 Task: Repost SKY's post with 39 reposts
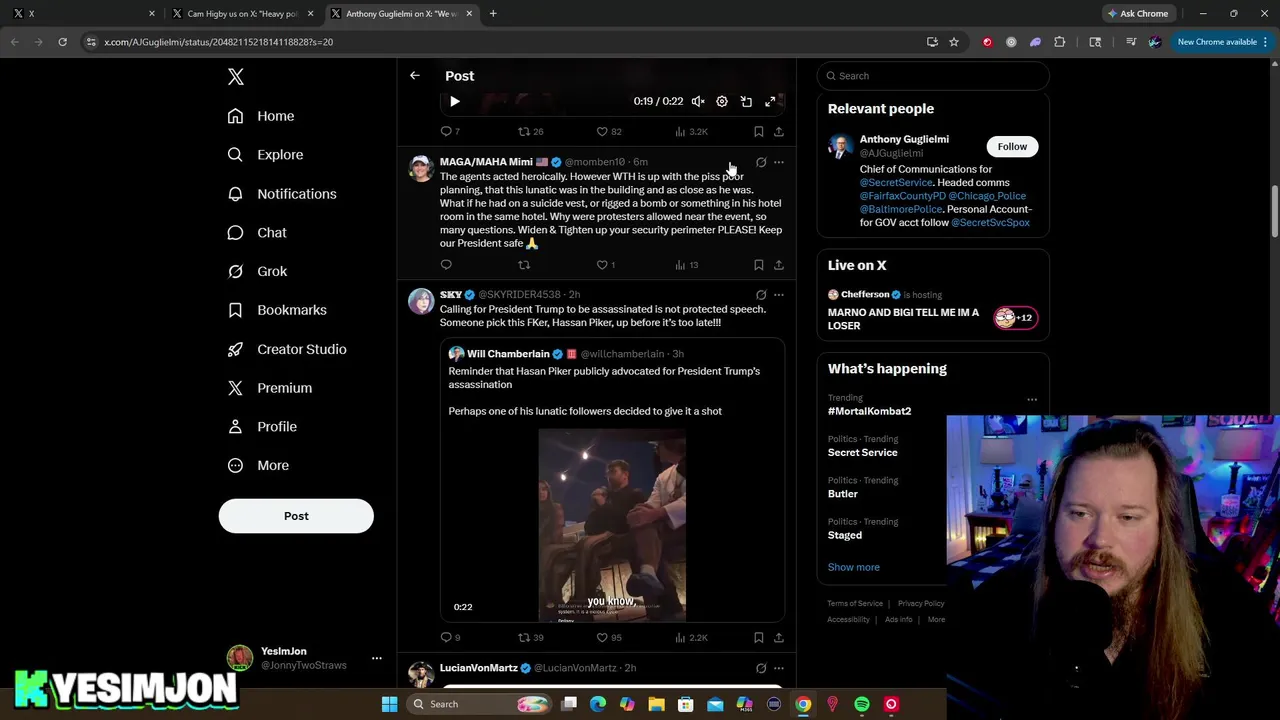pos(530,638)
